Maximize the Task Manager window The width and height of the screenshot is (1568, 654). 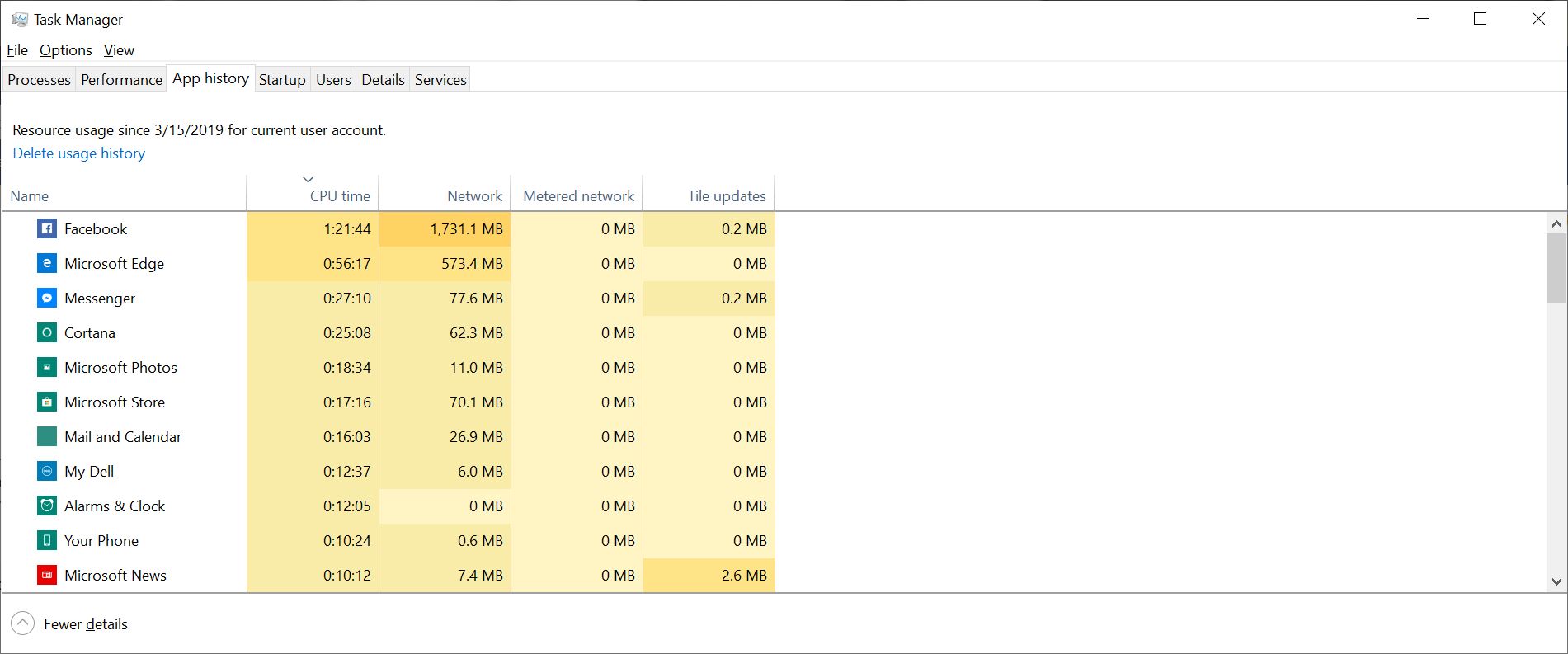pyautogui.click(x=1481, y=19)
